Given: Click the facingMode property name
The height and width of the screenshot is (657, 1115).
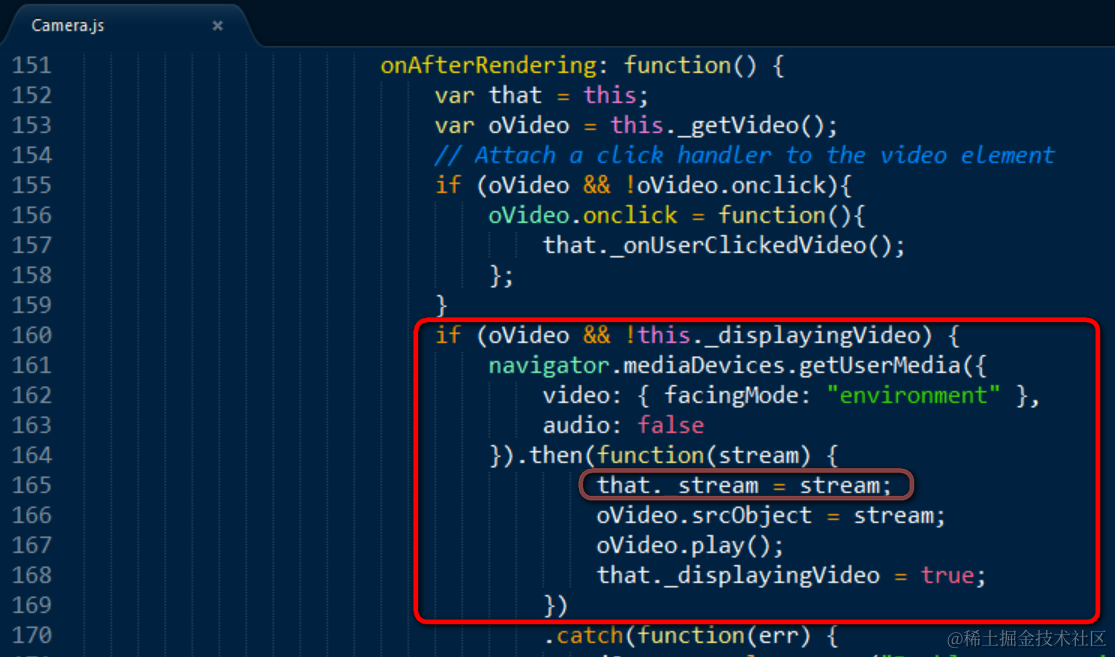Looking at the screenshot, I should click(x=730, y=395).
